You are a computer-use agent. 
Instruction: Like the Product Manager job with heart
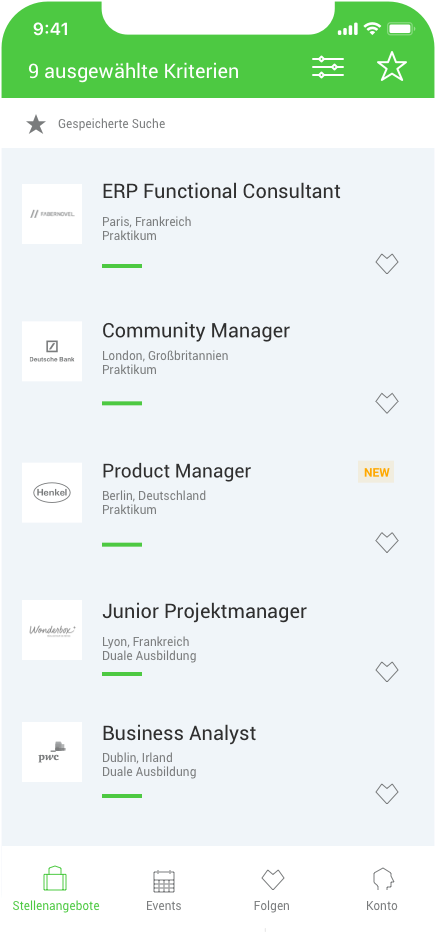coord(387,543)
